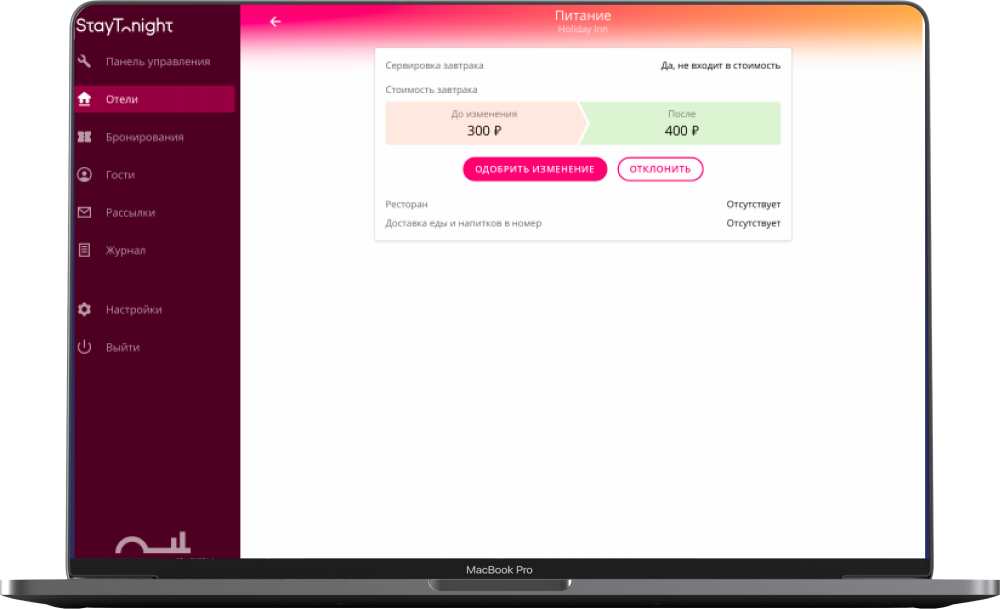Screen dimensions: 1000x609
Task: Open Рассылки from the sidebar
Action: click(130, 213)
